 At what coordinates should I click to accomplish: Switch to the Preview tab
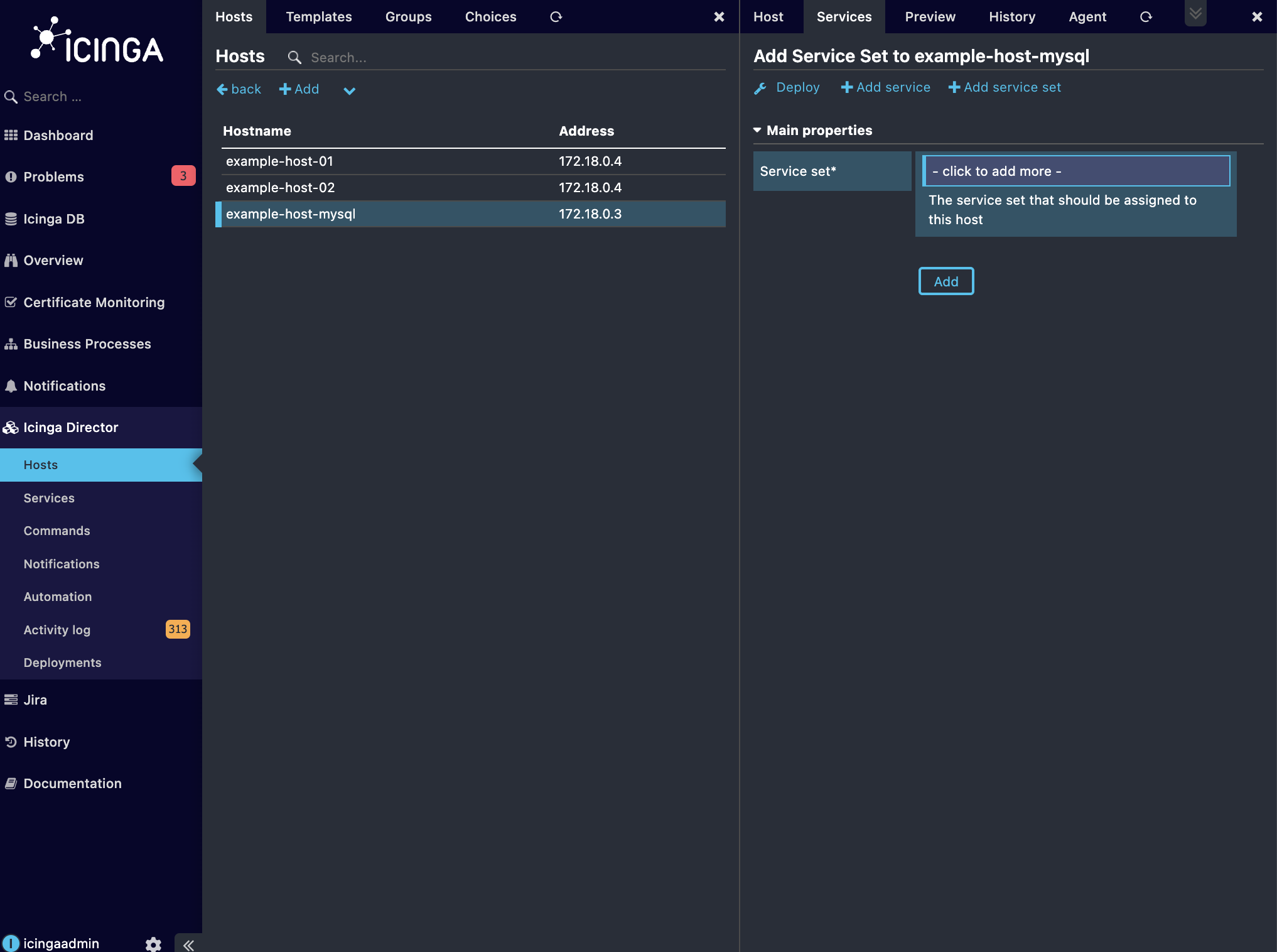930,16
